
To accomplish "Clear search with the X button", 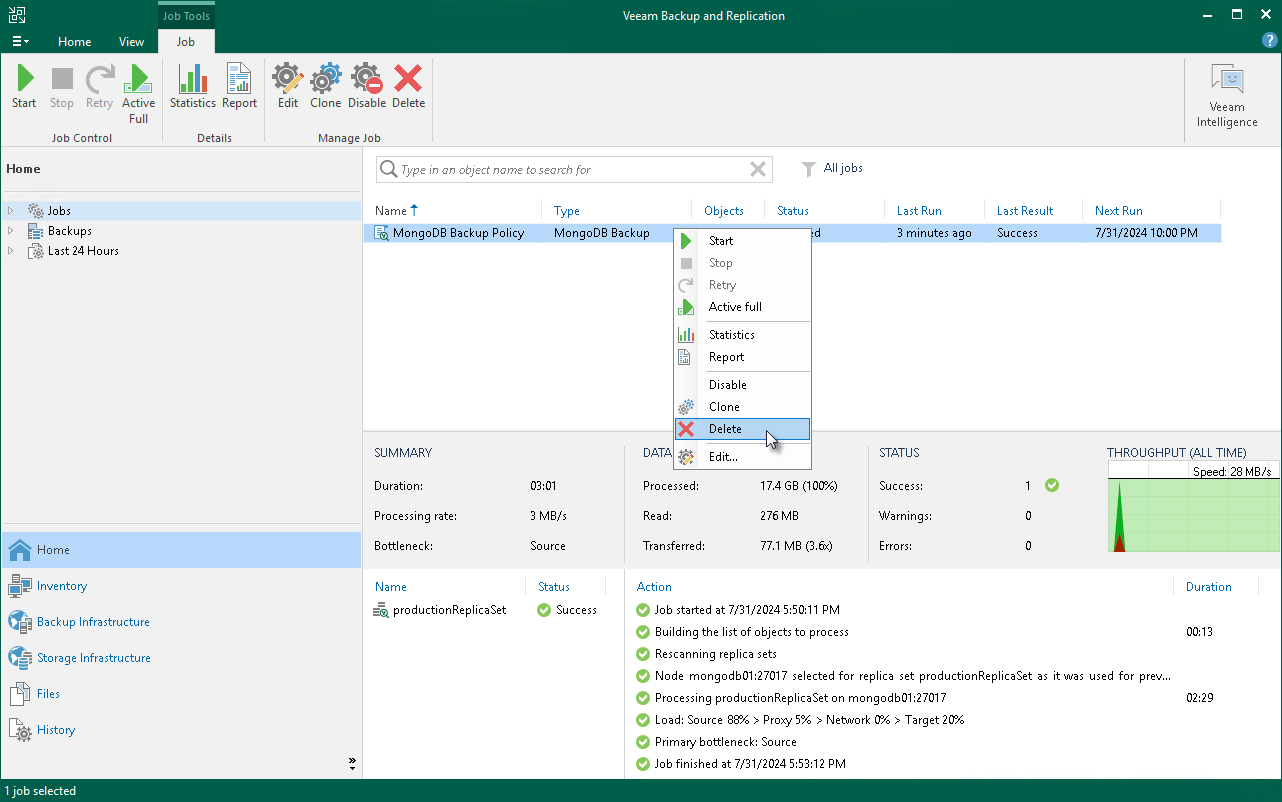I will pyautogui.click(x=758, y=170).
